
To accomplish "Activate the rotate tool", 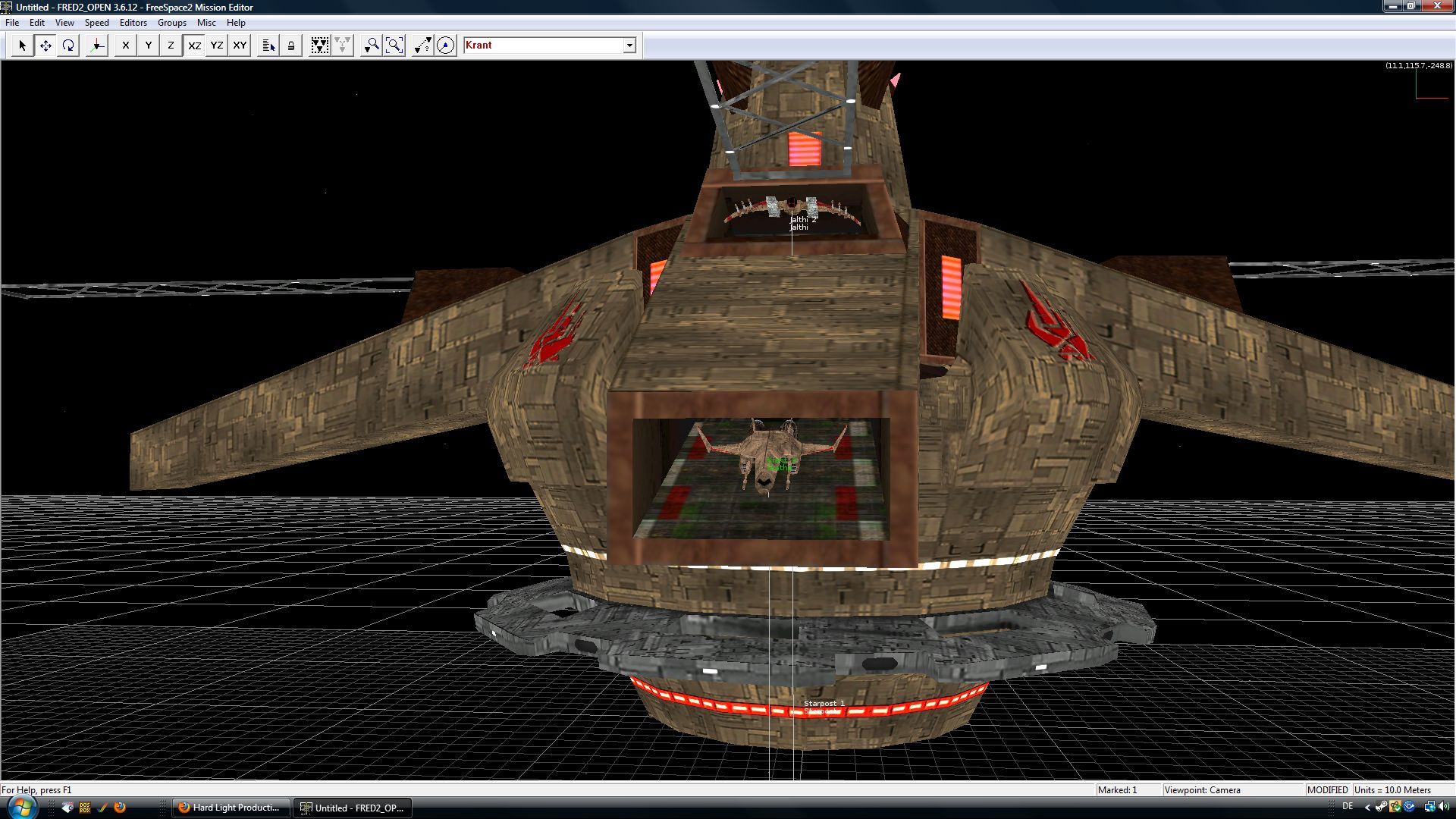I will (68, 45).
